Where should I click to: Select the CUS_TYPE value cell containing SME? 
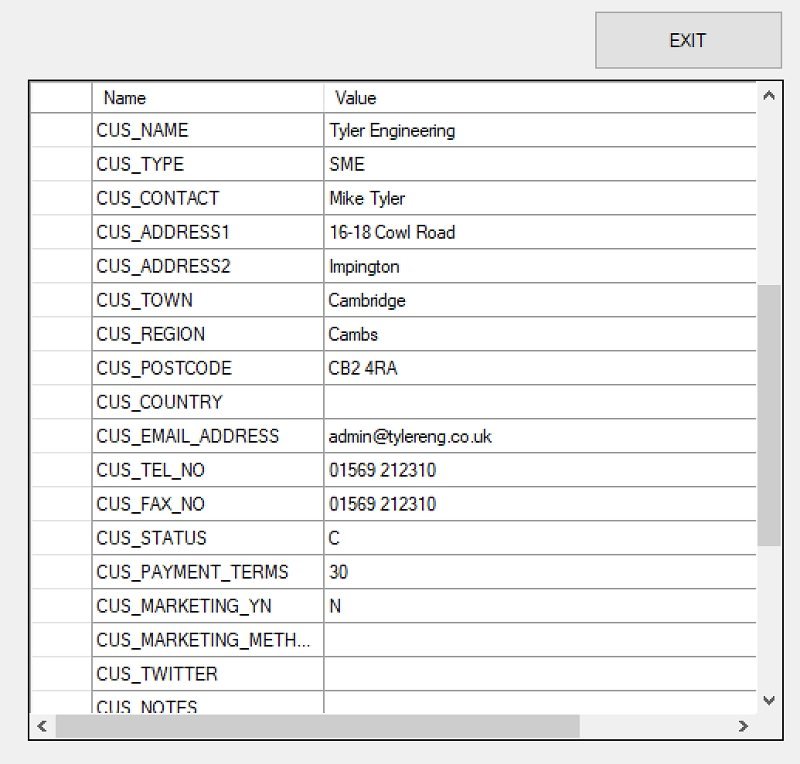[x=540, y=164]
